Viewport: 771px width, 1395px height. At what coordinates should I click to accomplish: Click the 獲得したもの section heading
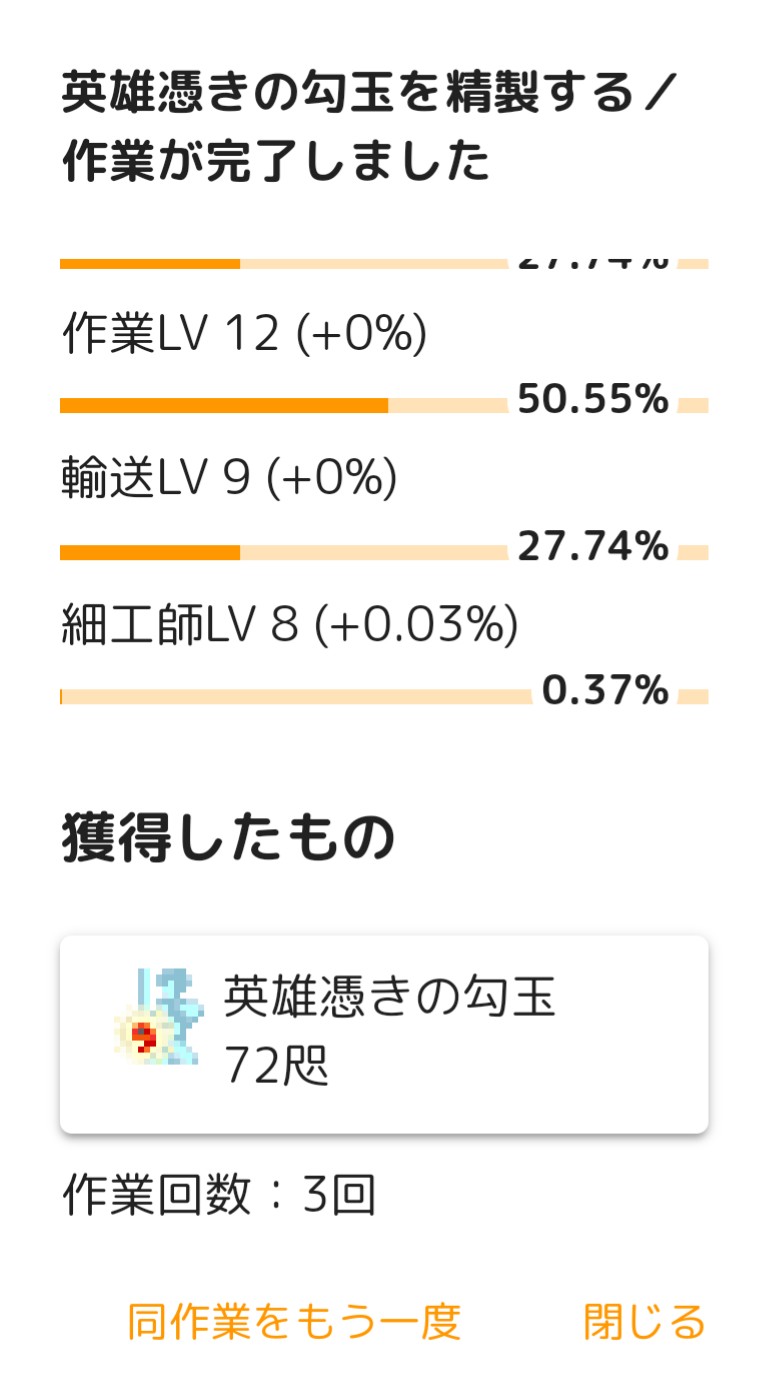pyautogui.click(x=229, y=840)
